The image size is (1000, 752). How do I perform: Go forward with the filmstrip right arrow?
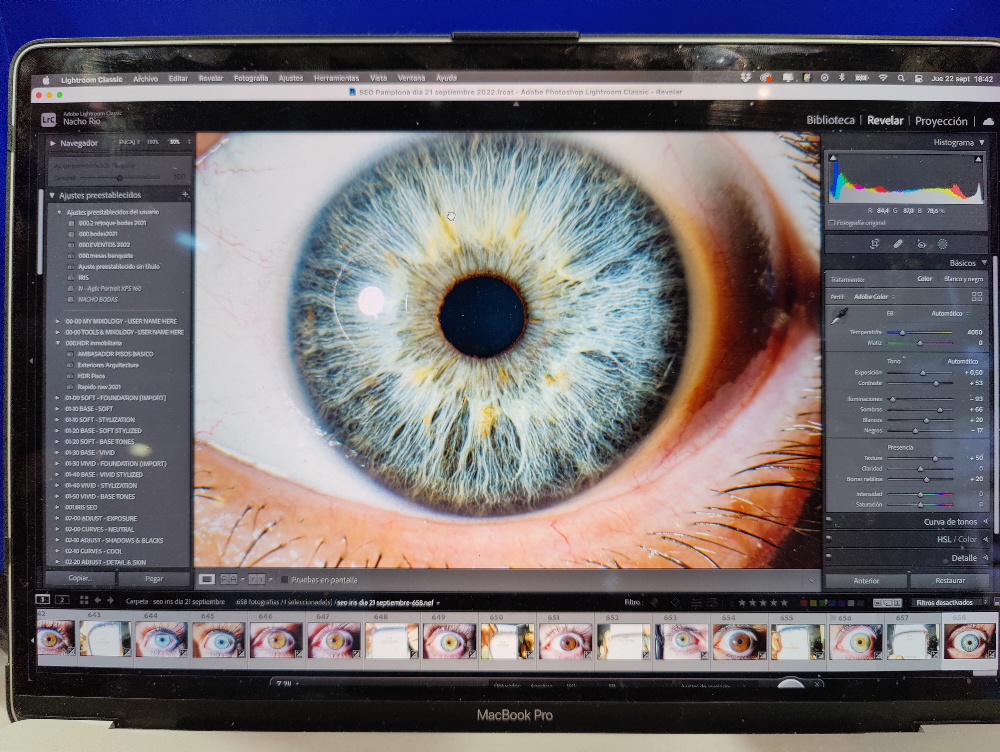pos(110,600)
